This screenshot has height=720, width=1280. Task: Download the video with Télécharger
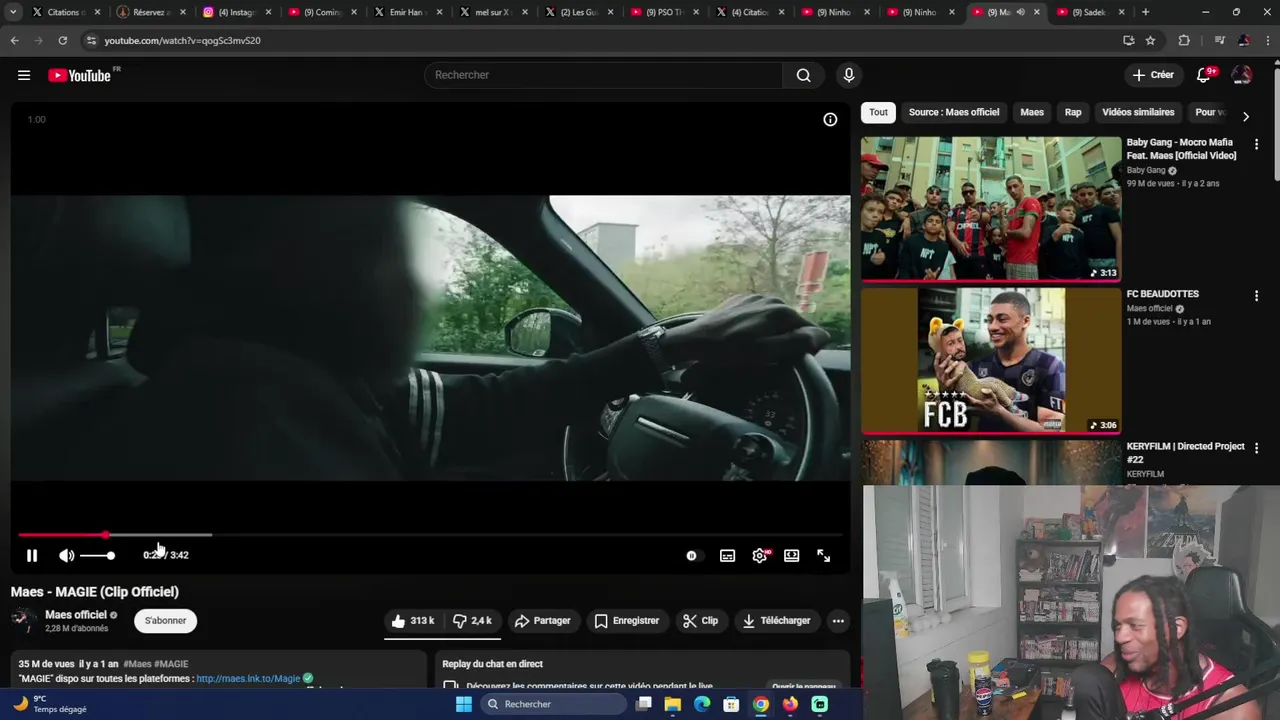[777, 621]
